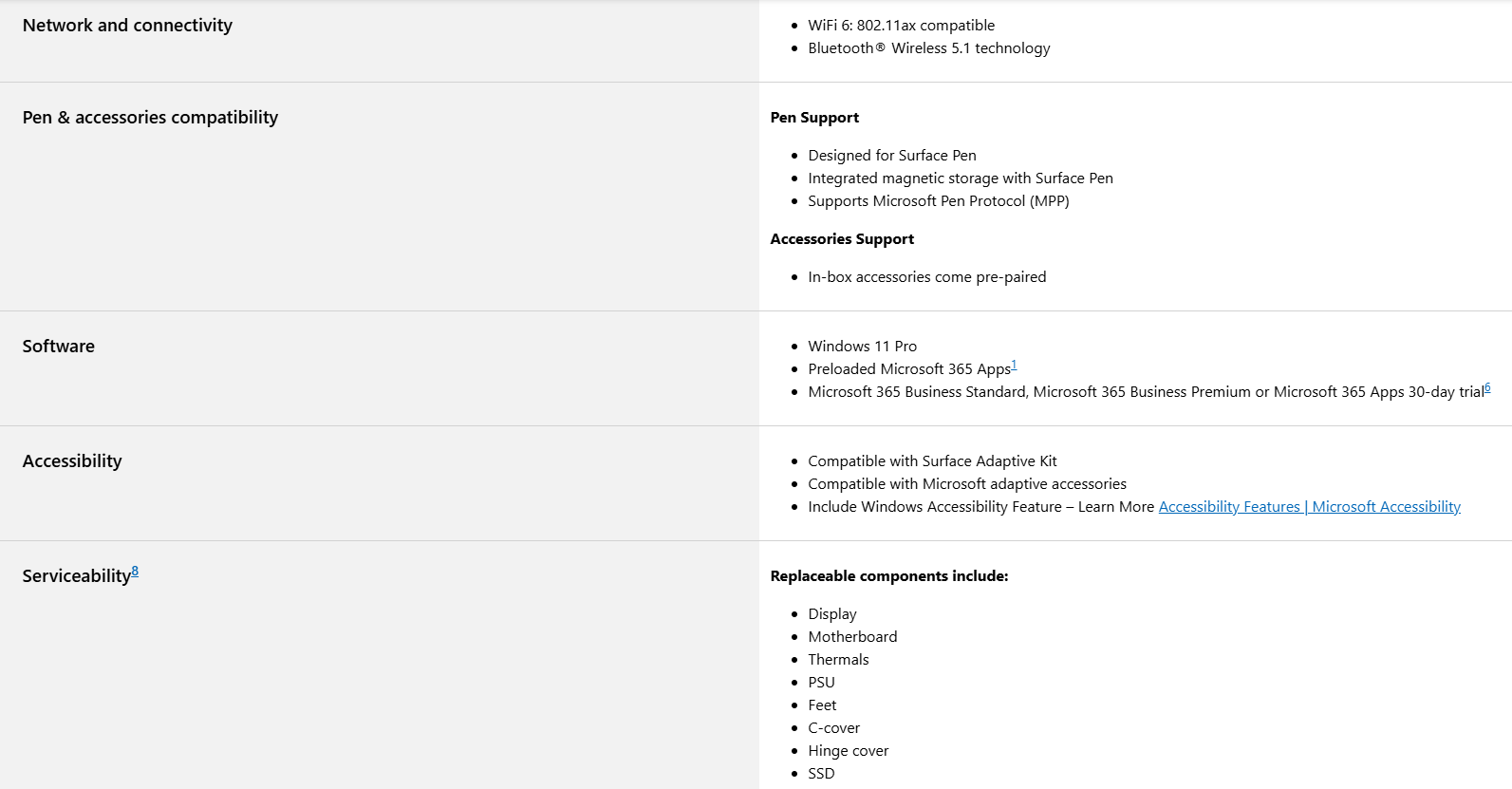
Task: Click footnote 6 after the 30-day trial text
Action: (1487, 387)
